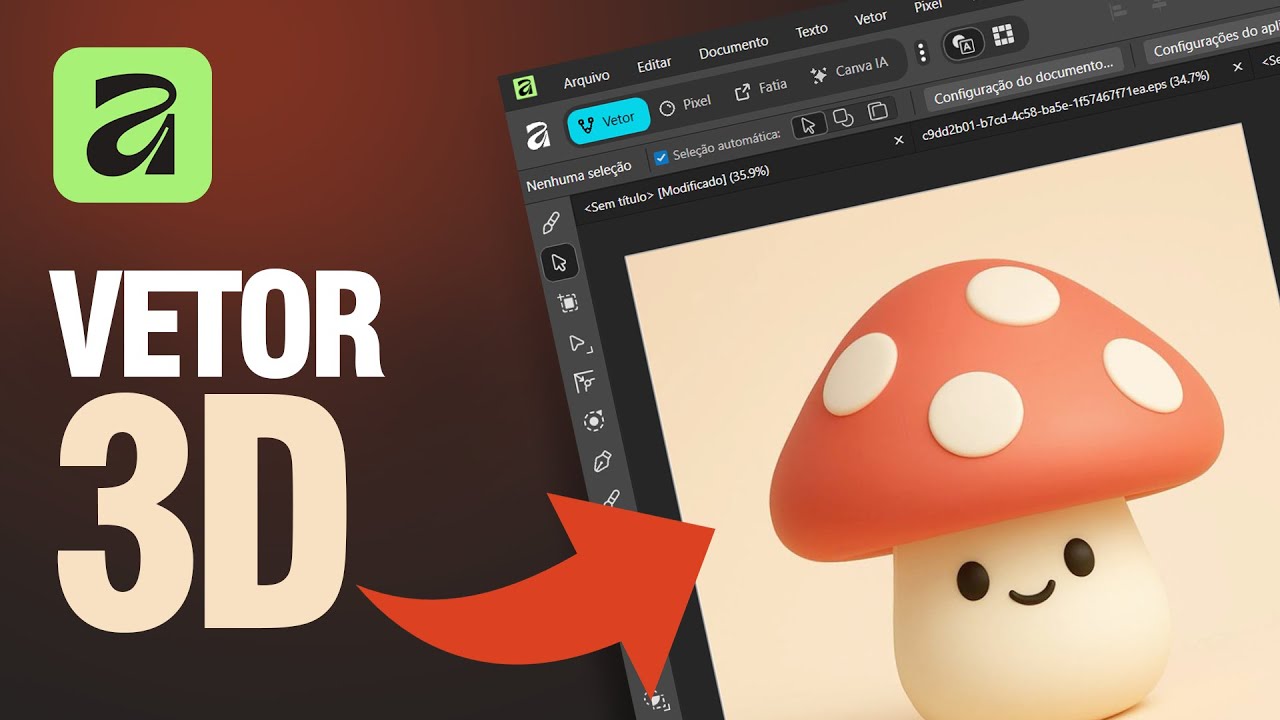Switch to the Pixel persona

(685, 103)
